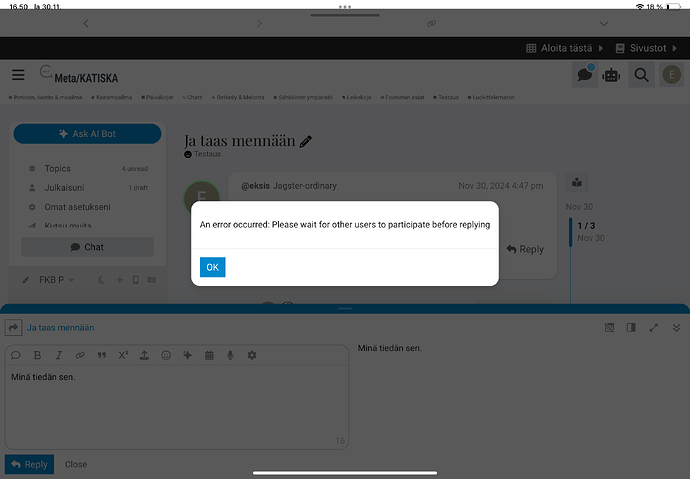
Task: Open the sidebar Chat button
Action: pos(87,247)
